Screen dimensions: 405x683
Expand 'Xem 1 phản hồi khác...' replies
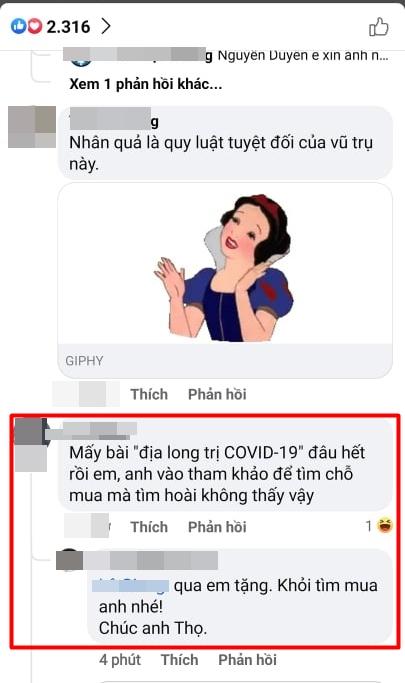(x=145, y=84)
